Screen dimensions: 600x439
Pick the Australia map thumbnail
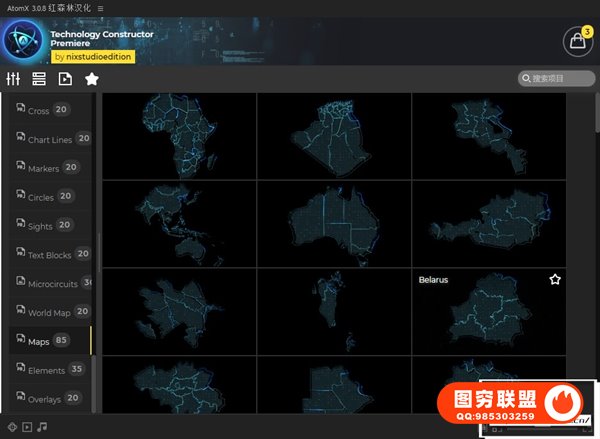coord(334,223)
